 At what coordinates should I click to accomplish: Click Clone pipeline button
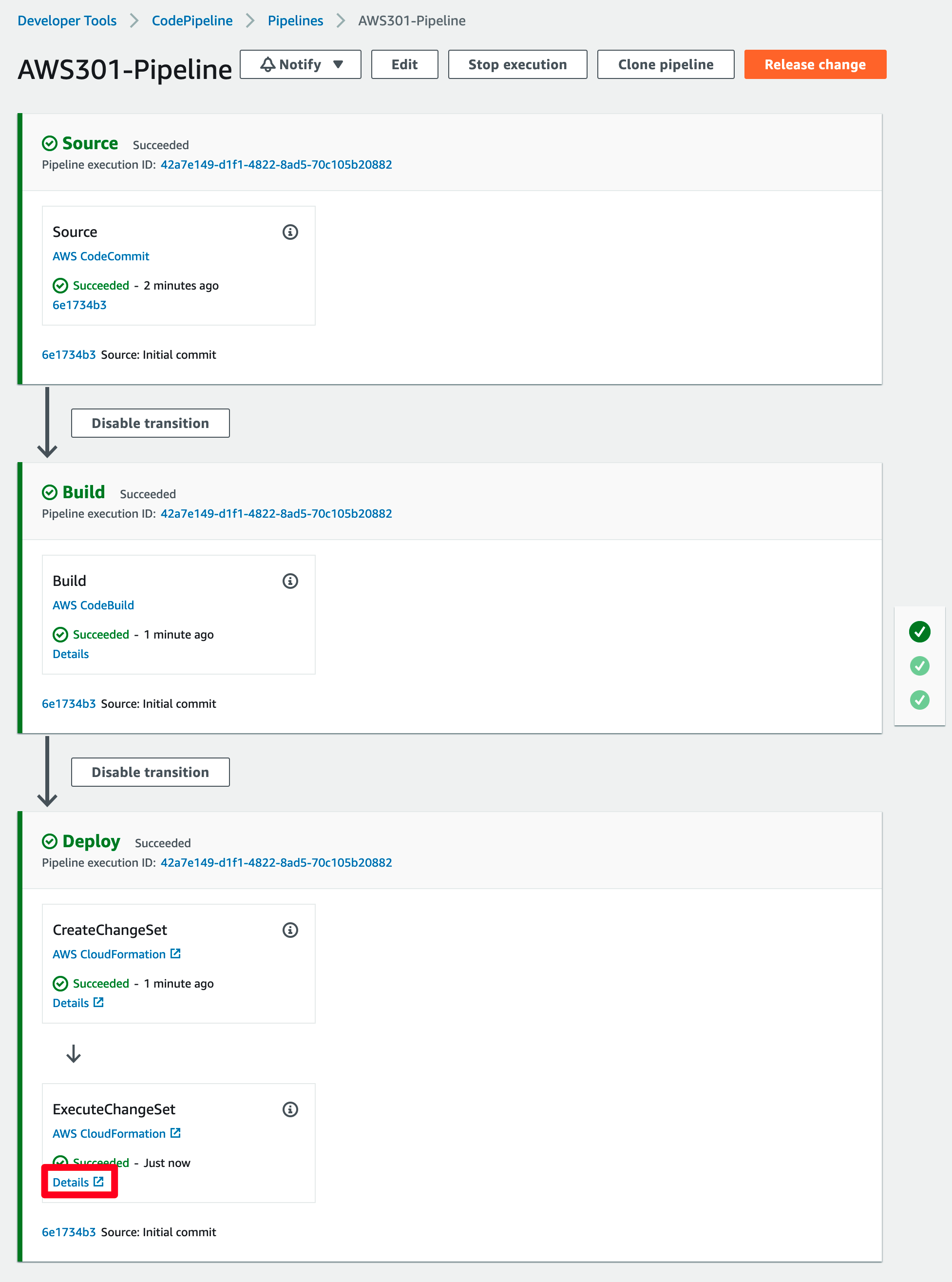click(x=665, y=64)
